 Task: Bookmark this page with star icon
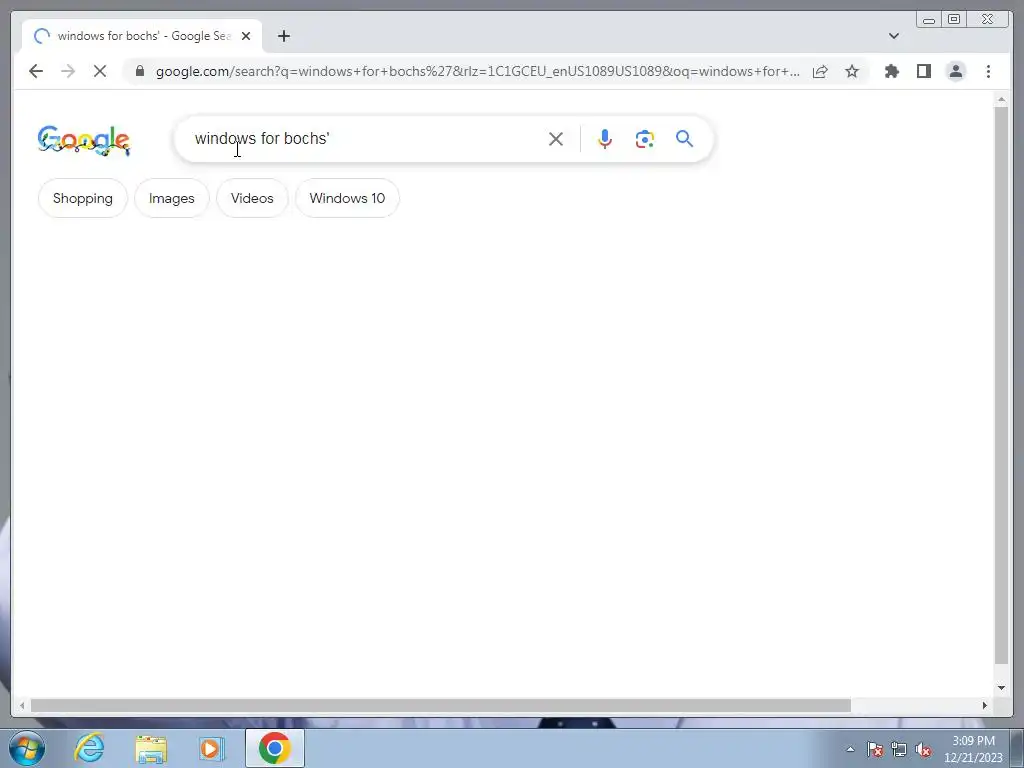(x=852, y=71)
